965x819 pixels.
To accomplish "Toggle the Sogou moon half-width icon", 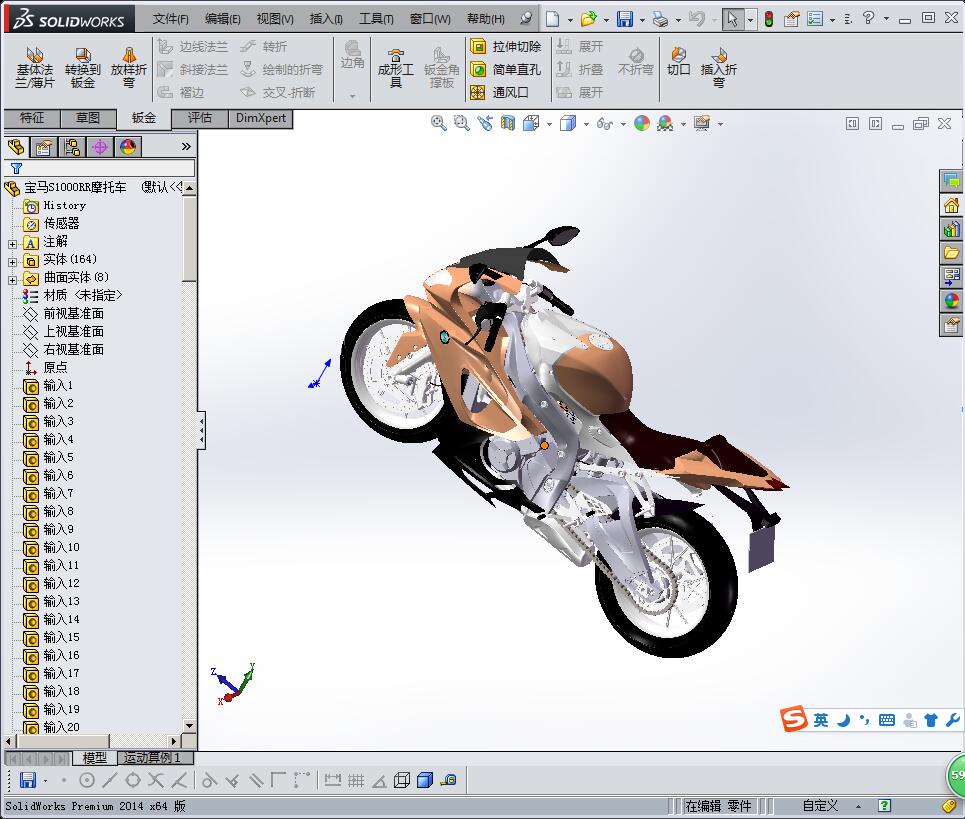I will pos(844,720).
